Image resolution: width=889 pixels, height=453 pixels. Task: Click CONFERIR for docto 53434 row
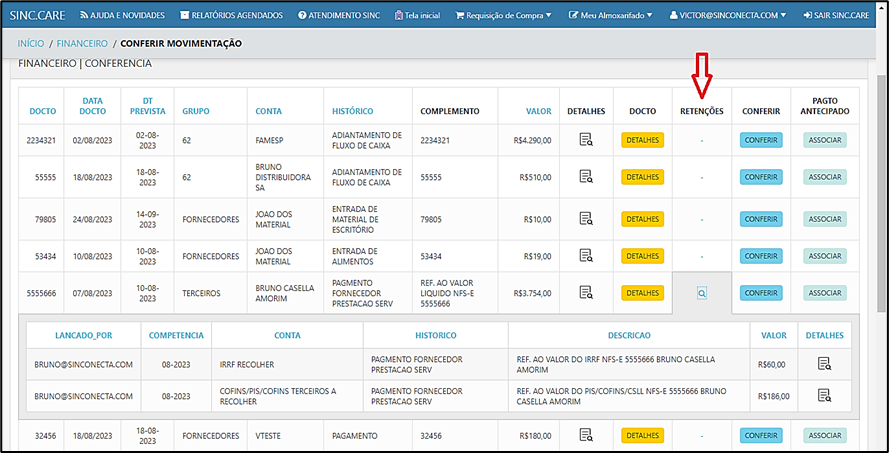click(x=761, y=256)
